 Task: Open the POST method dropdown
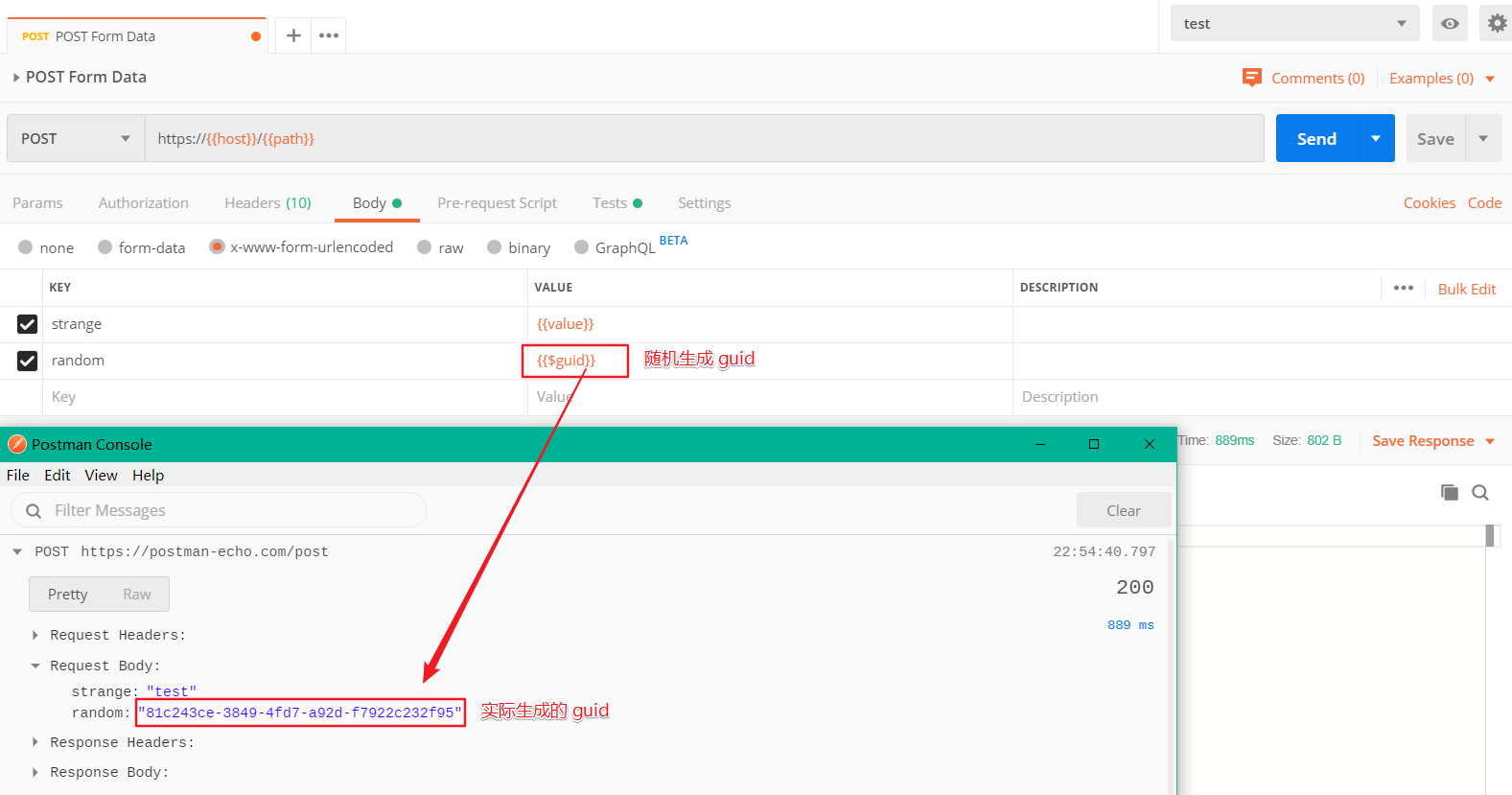(x=76, y=138)
